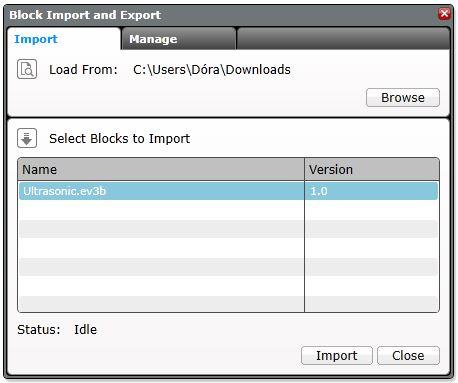Select the Ultrasonic.ev3b block row
Image resolution: width=458 pixels, height=383 pixels.
click(228, 191)
